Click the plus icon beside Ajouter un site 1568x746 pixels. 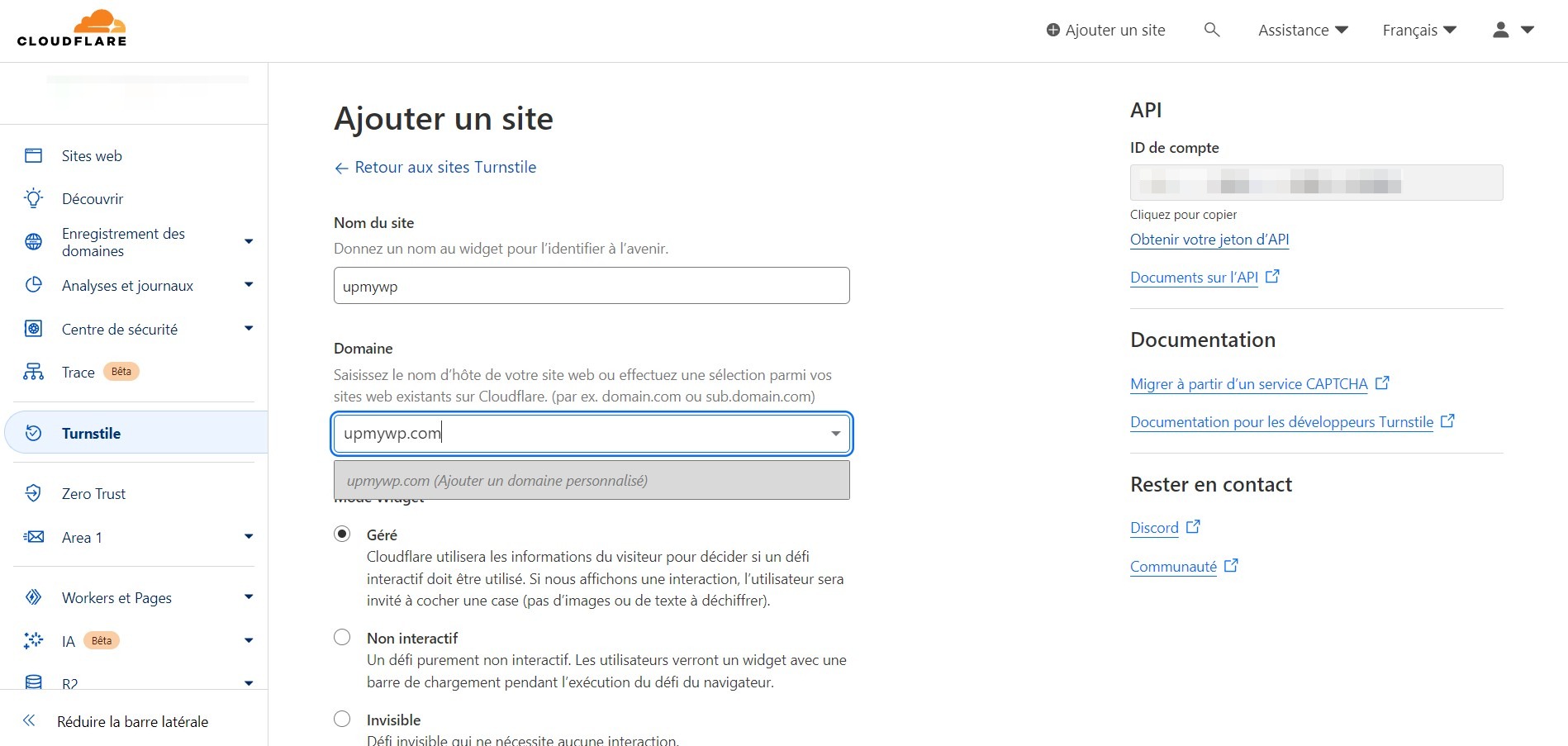pyautogui.click(x=1052, y=31)
